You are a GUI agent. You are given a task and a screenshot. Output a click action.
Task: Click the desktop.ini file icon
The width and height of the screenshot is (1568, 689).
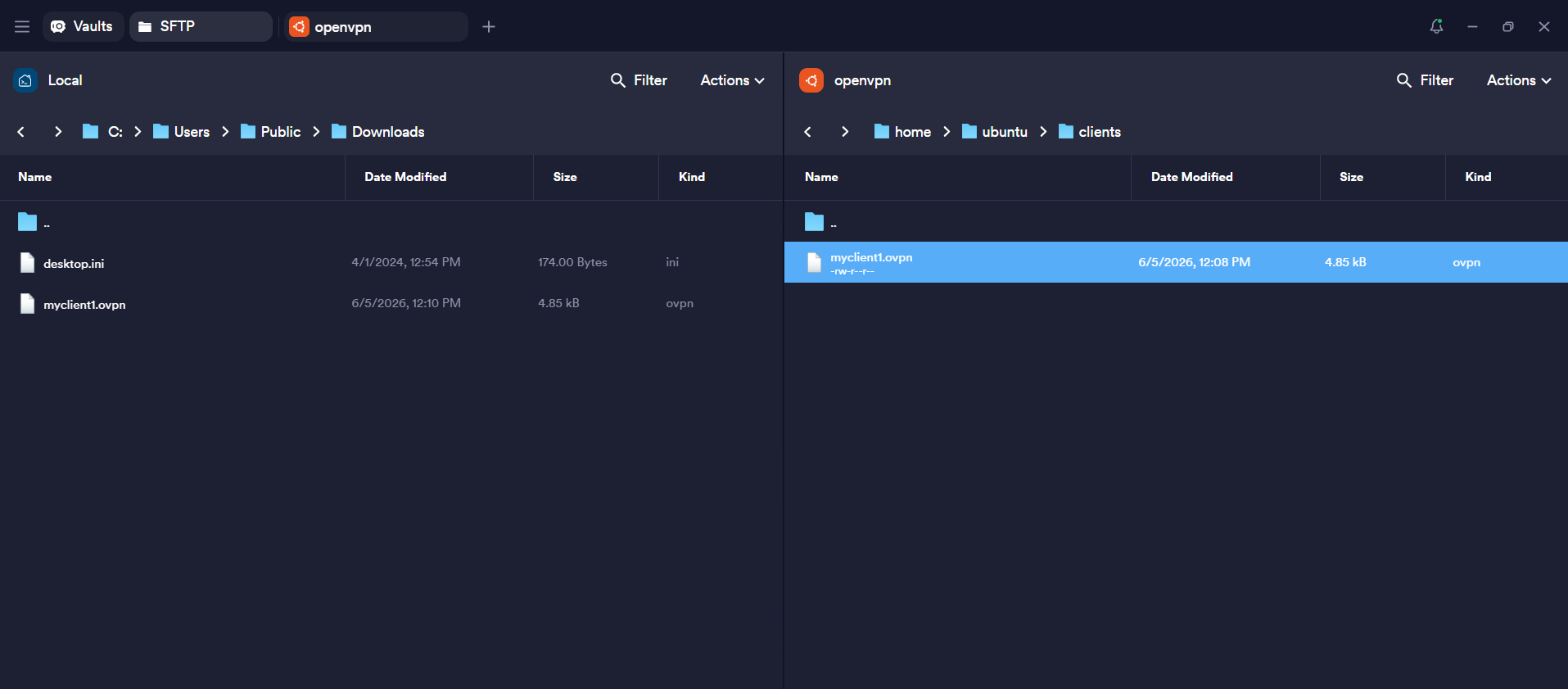point(27,262)
